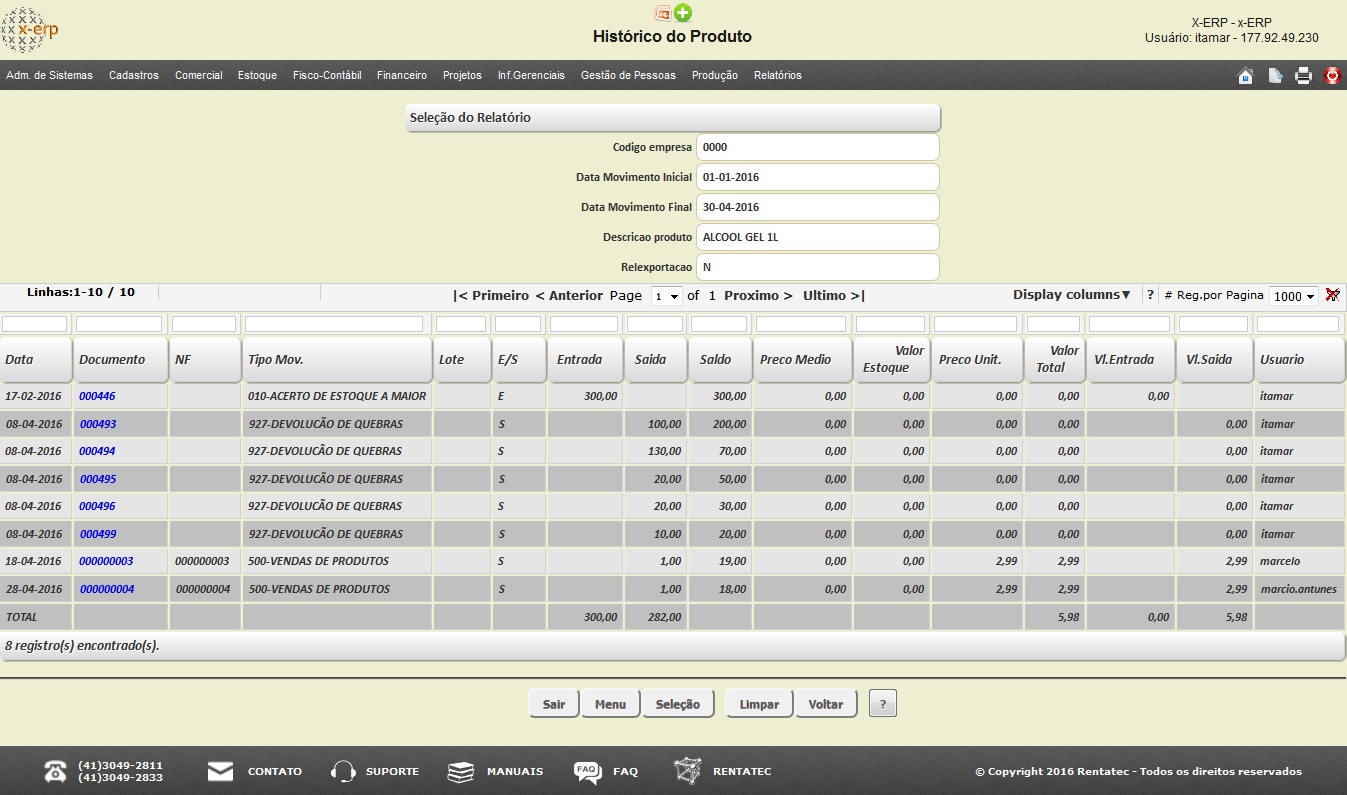Click the Seleção button
Image resolution: width=1347 pixels, height=795 pixels.
point(677,704)
